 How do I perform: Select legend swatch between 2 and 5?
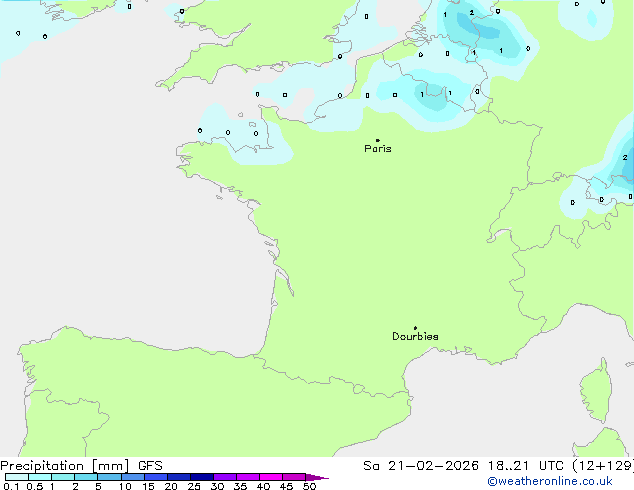click(86, 477)
